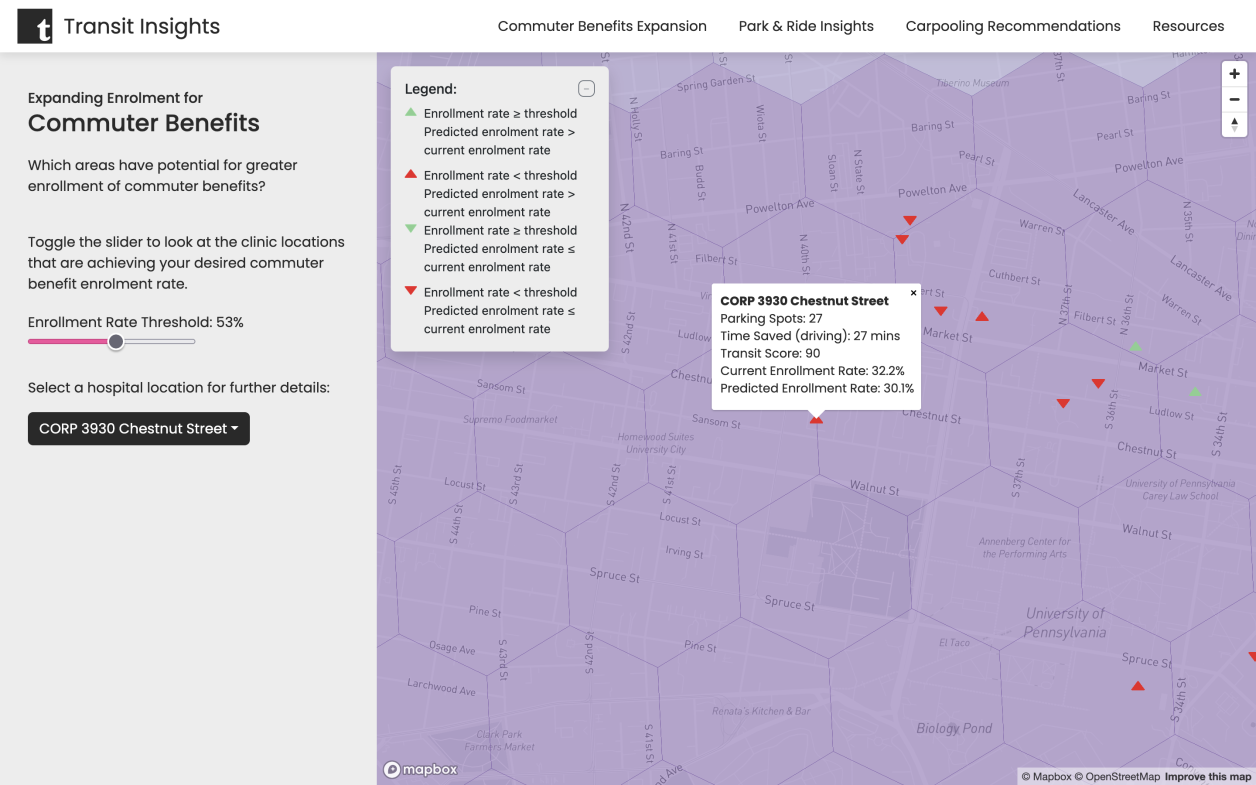
Task: Click the enrollment threshold slider handle
Action: [x=116, y=342]
